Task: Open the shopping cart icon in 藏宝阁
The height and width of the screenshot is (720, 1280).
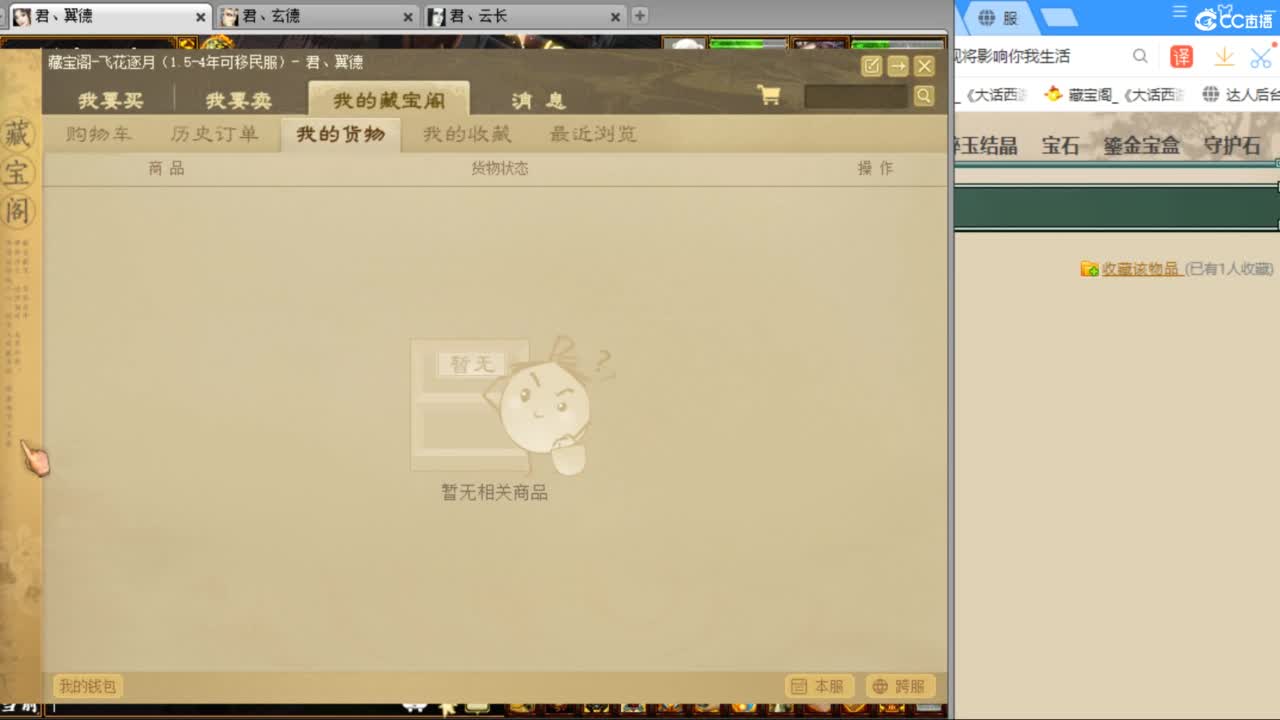Action: pyautogui.click(x=769, y=95)
